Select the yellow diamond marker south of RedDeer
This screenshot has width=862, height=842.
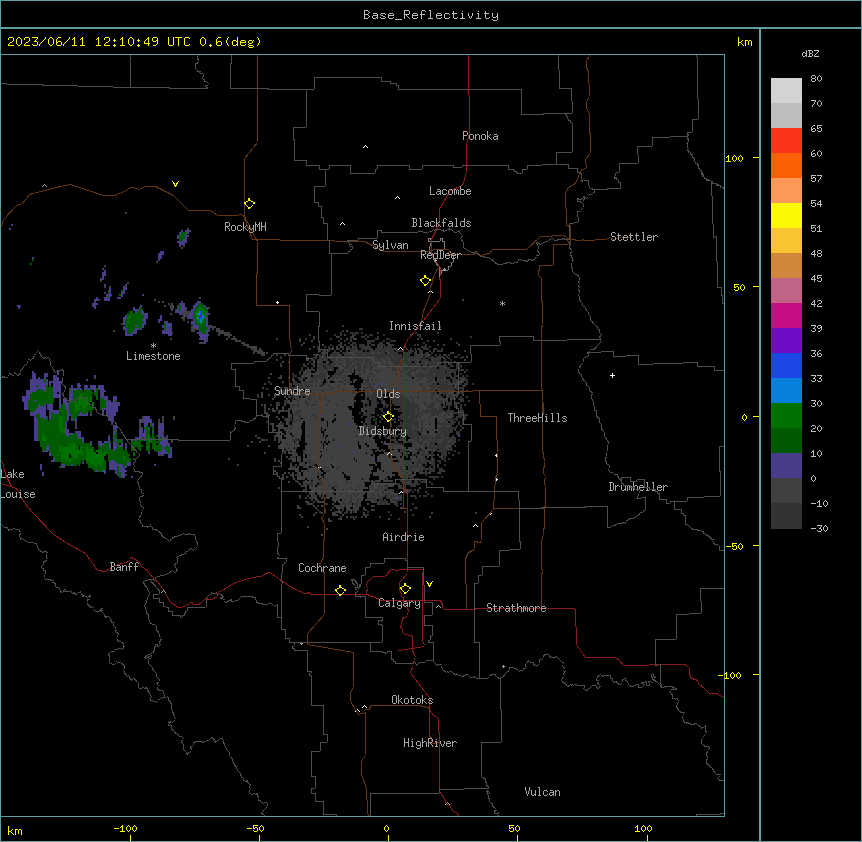pyautogui.click(x=426, y=281)
